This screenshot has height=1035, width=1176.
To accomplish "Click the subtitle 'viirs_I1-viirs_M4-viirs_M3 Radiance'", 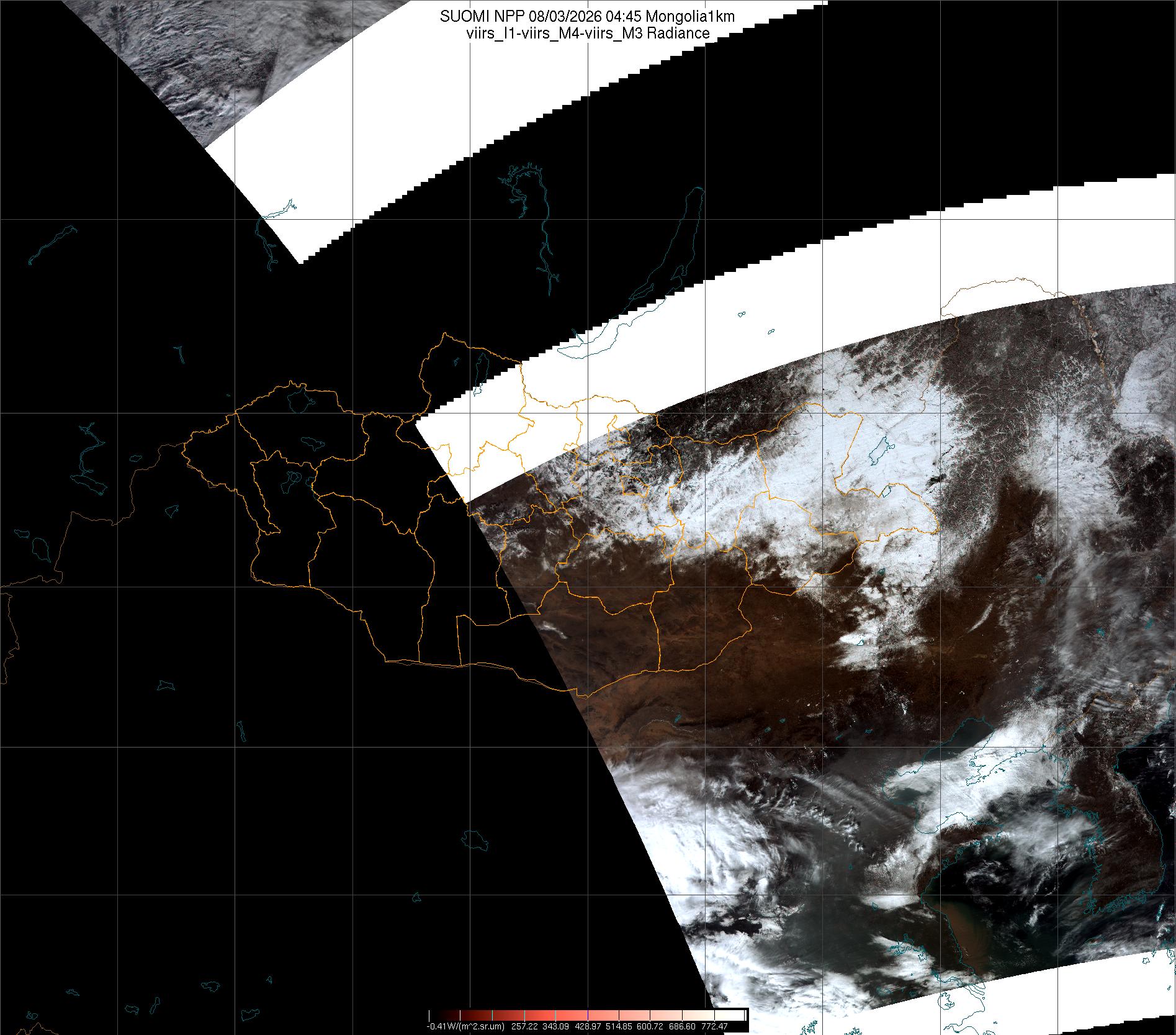I will (588, 34).
